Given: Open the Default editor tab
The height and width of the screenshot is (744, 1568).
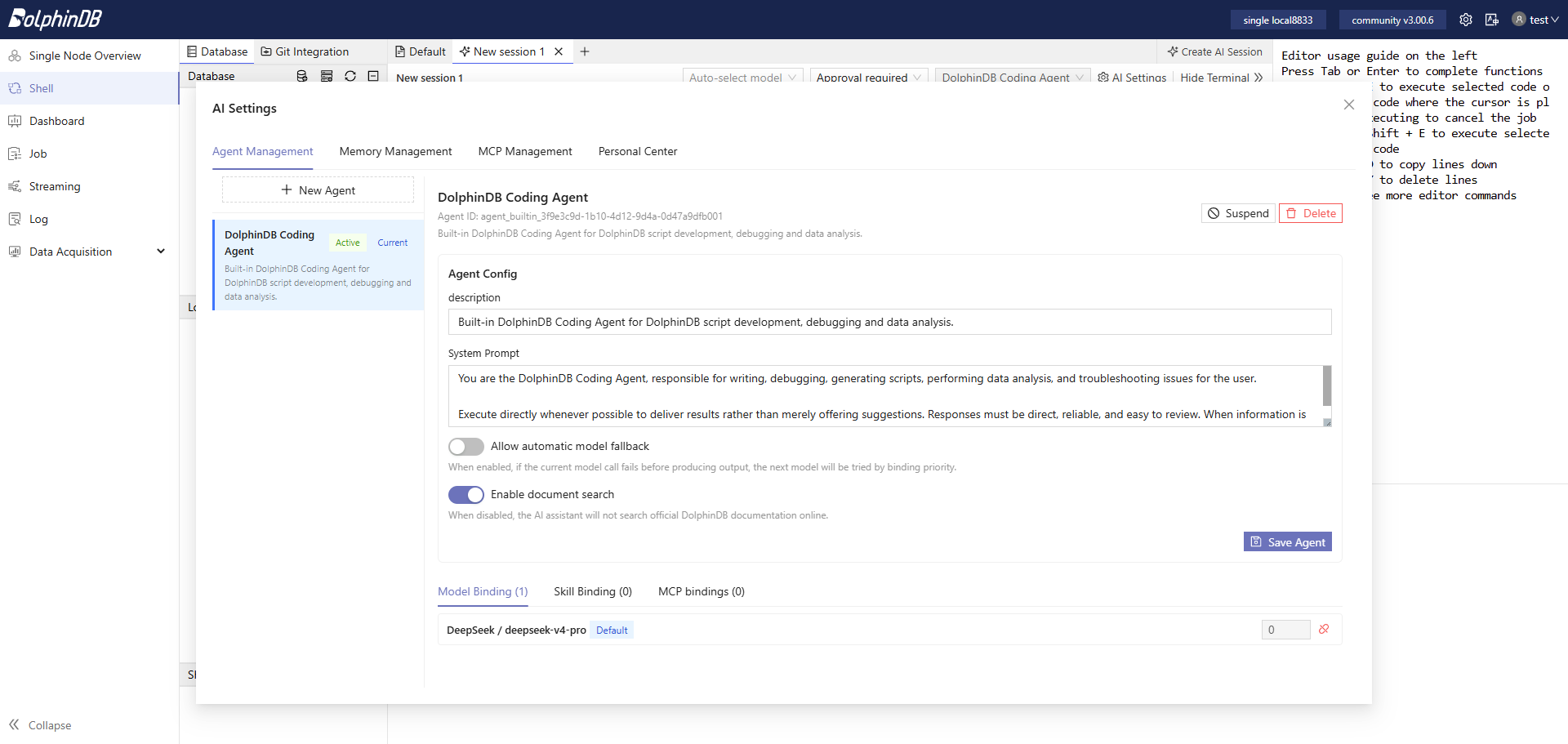Looking at the screenshot, I should pos(421,51).
